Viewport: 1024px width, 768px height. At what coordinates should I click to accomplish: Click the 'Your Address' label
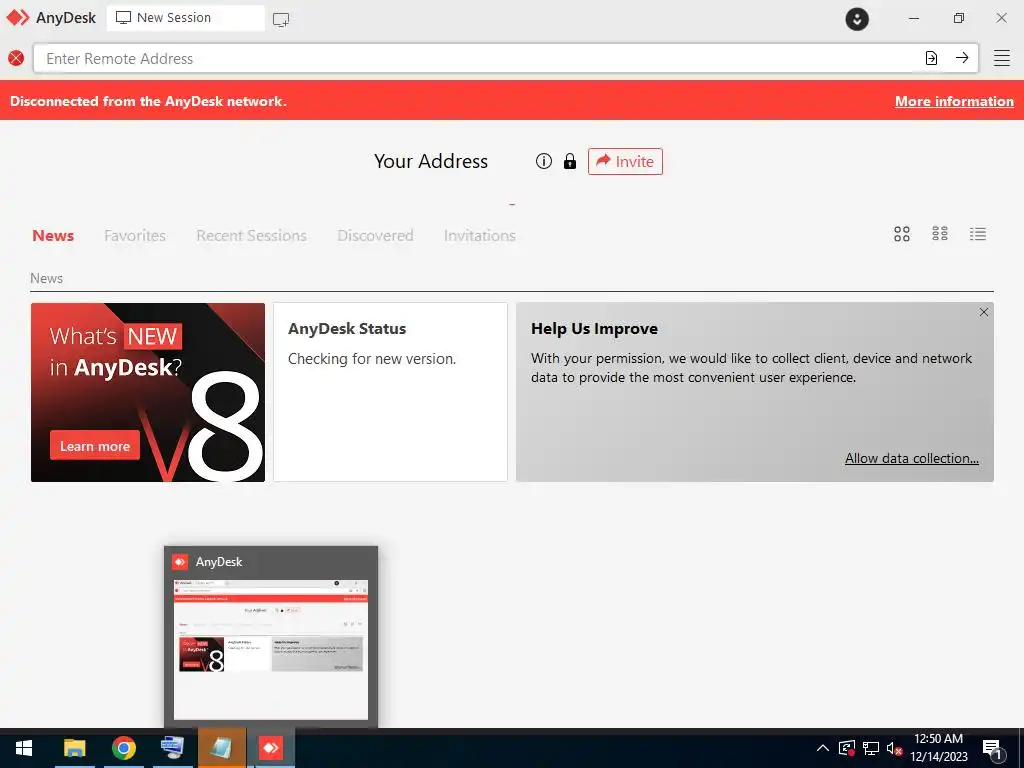coord(430,161)
